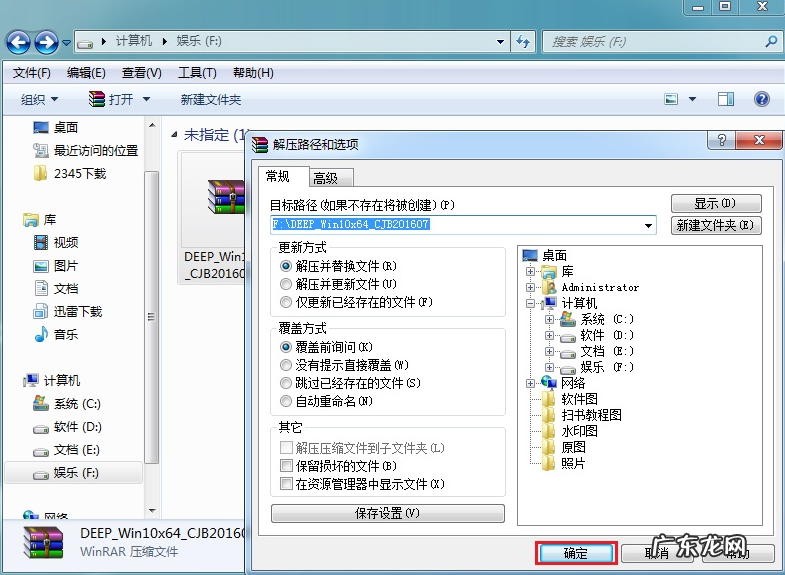Refresh the Explorer address bar

point(523,42)
